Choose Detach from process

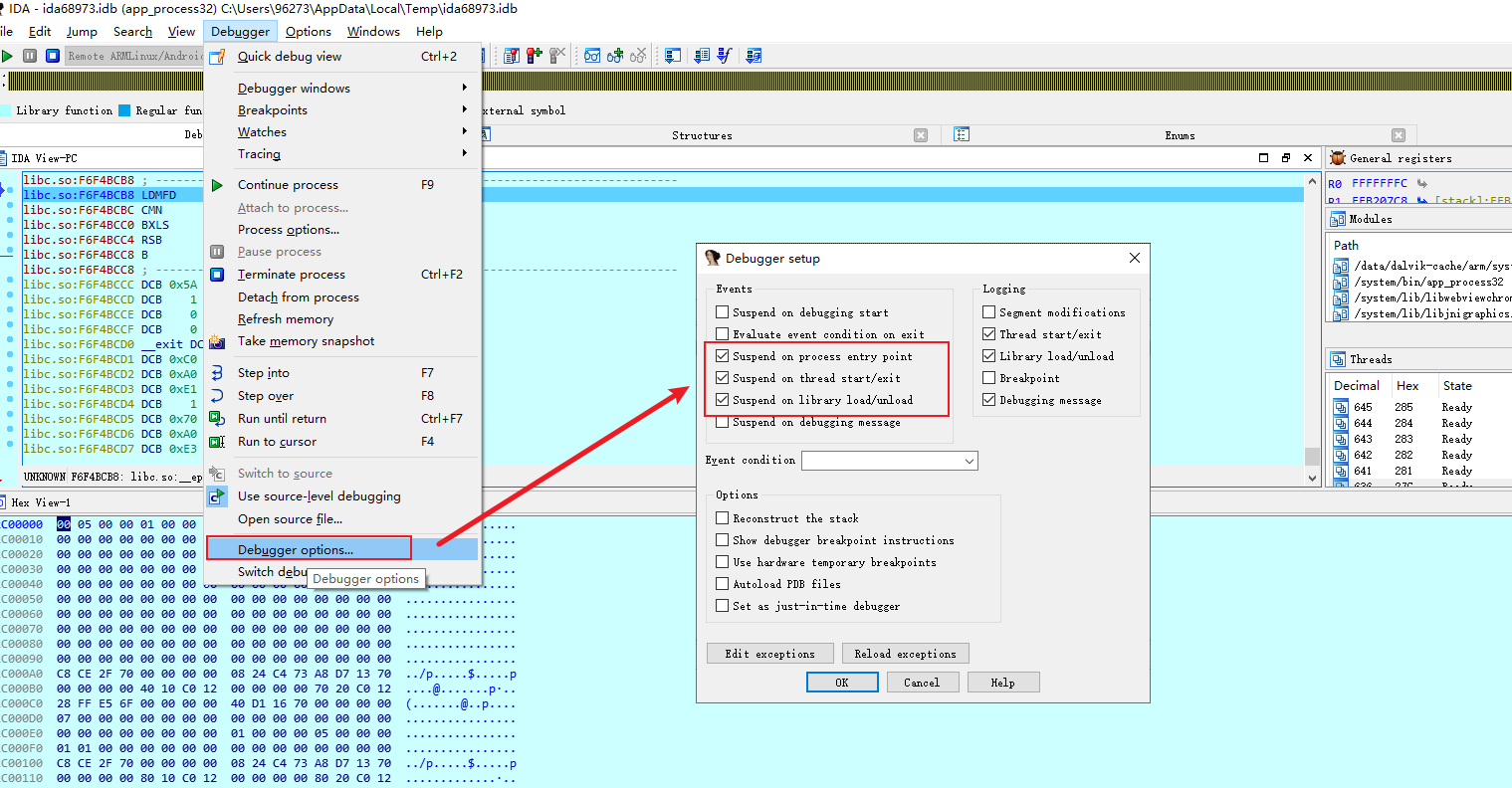click(x=342, y=296)
